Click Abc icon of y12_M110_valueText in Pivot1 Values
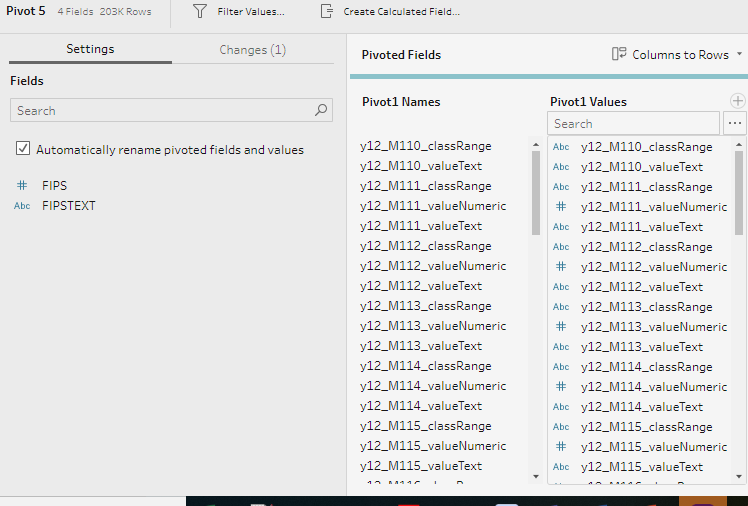 (x=561, y=167)
